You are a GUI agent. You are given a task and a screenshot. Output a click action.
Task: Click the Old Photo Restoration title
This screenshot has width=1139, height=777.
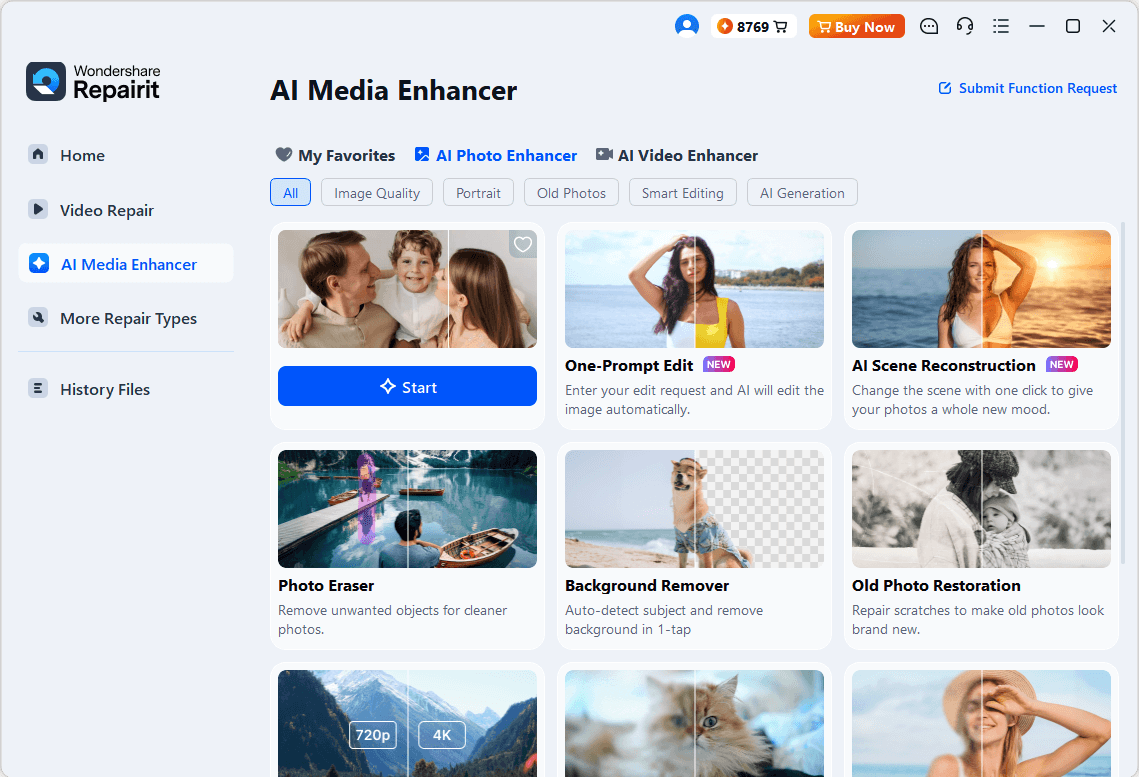936,585
